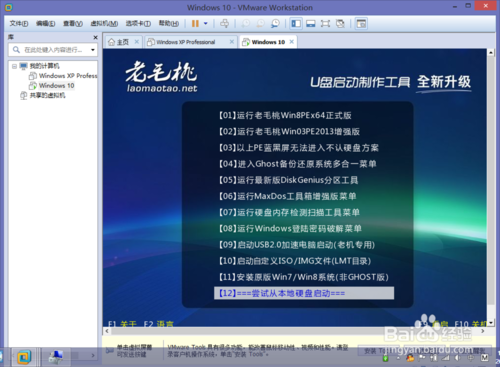The image size is (500, 367).
Task: Click the take snapshot toolbar icon
Action: point(246,23)
